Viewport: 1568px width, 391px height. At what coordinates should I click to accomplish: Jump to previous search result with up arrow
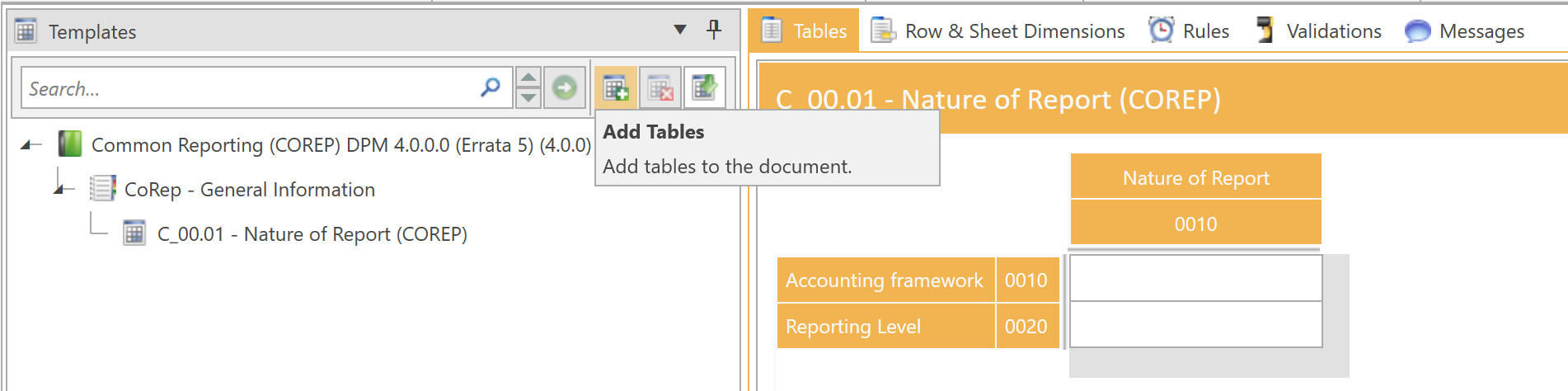[528, 78]
